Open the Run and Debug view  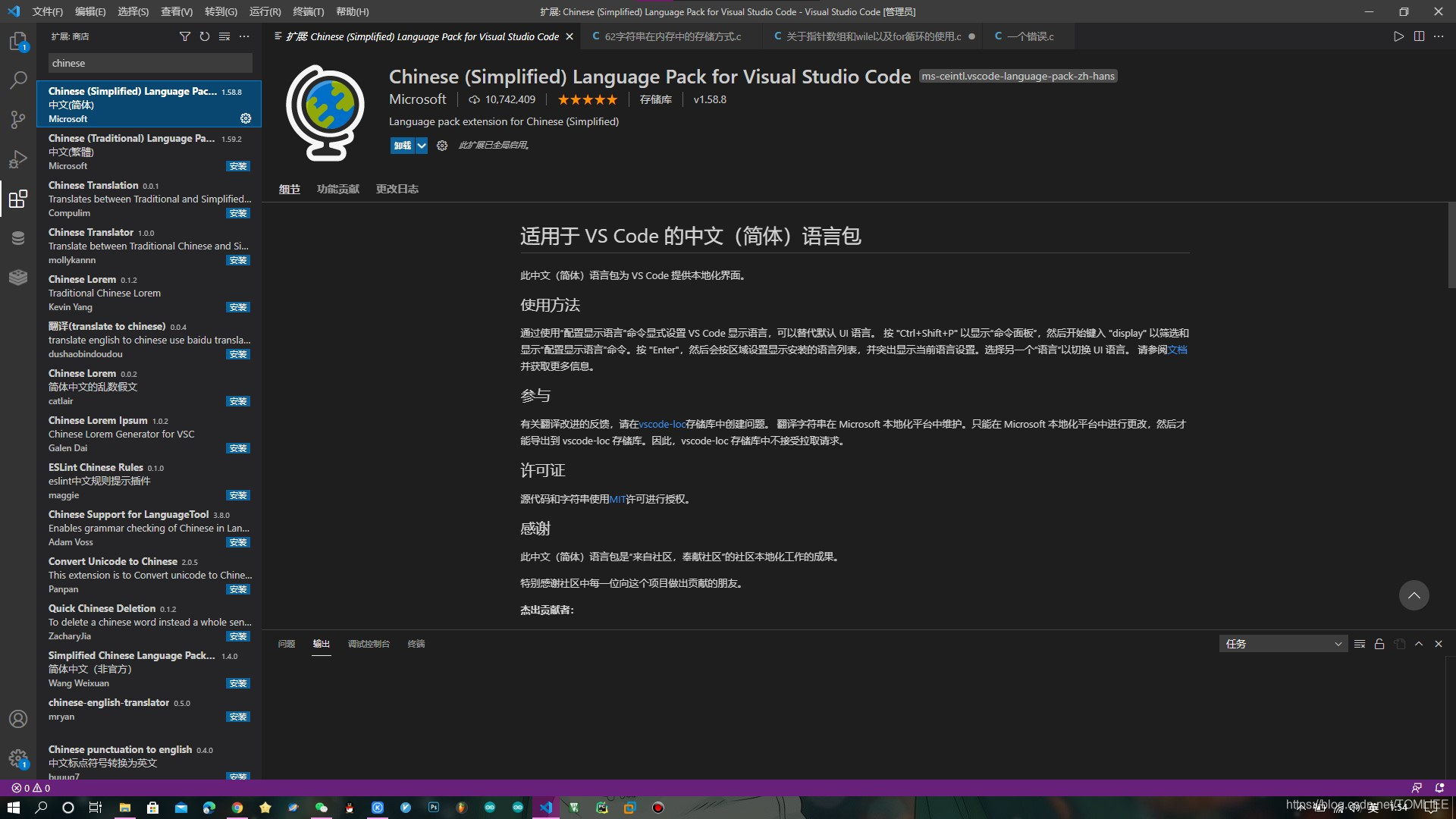[x=18, y=159]
